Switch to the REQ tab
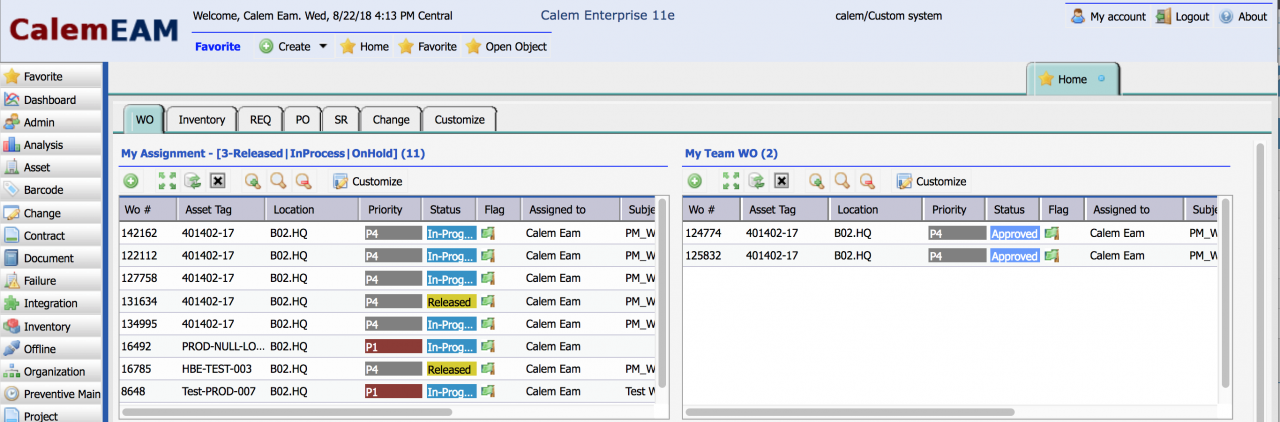Screen dimensions: 1280x422 261,119
